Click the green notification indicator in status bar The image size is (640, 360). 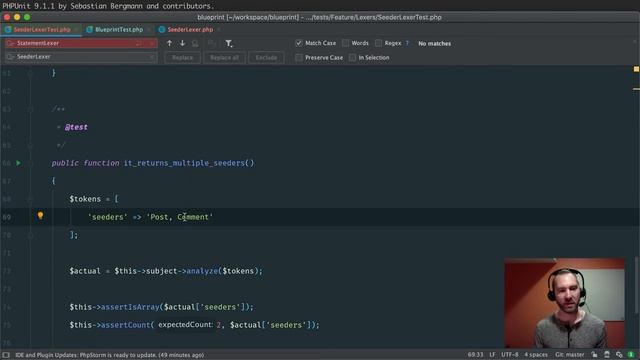(x=631, y=355)
